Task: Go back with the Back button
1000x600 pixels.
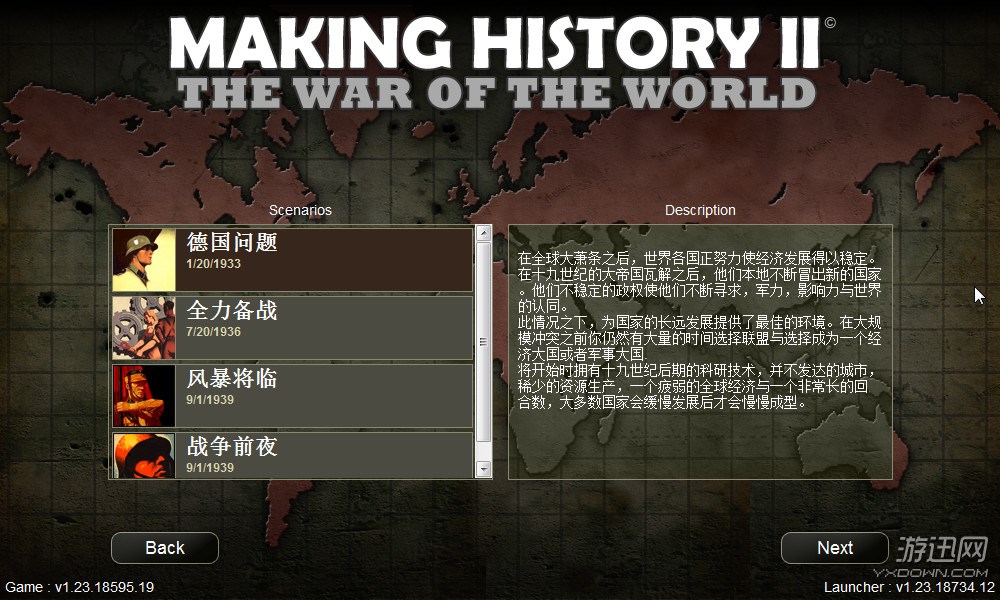Action: click(x=165, y=548)
